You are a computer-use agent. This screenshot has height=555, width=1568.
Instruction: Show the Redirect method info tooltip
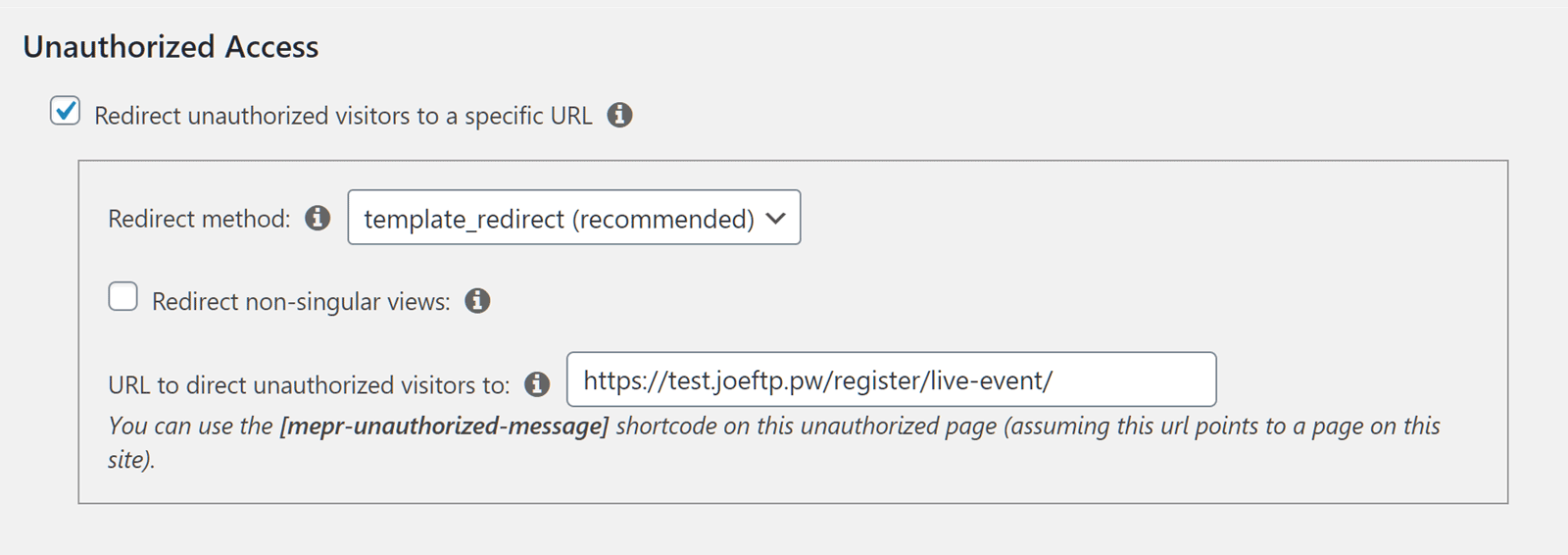(x=318, y=218)
